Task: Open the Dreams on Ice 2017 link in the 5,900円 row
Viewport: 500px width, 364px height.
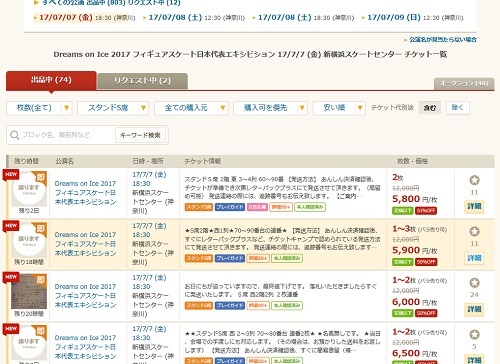Action: (85, 244)
